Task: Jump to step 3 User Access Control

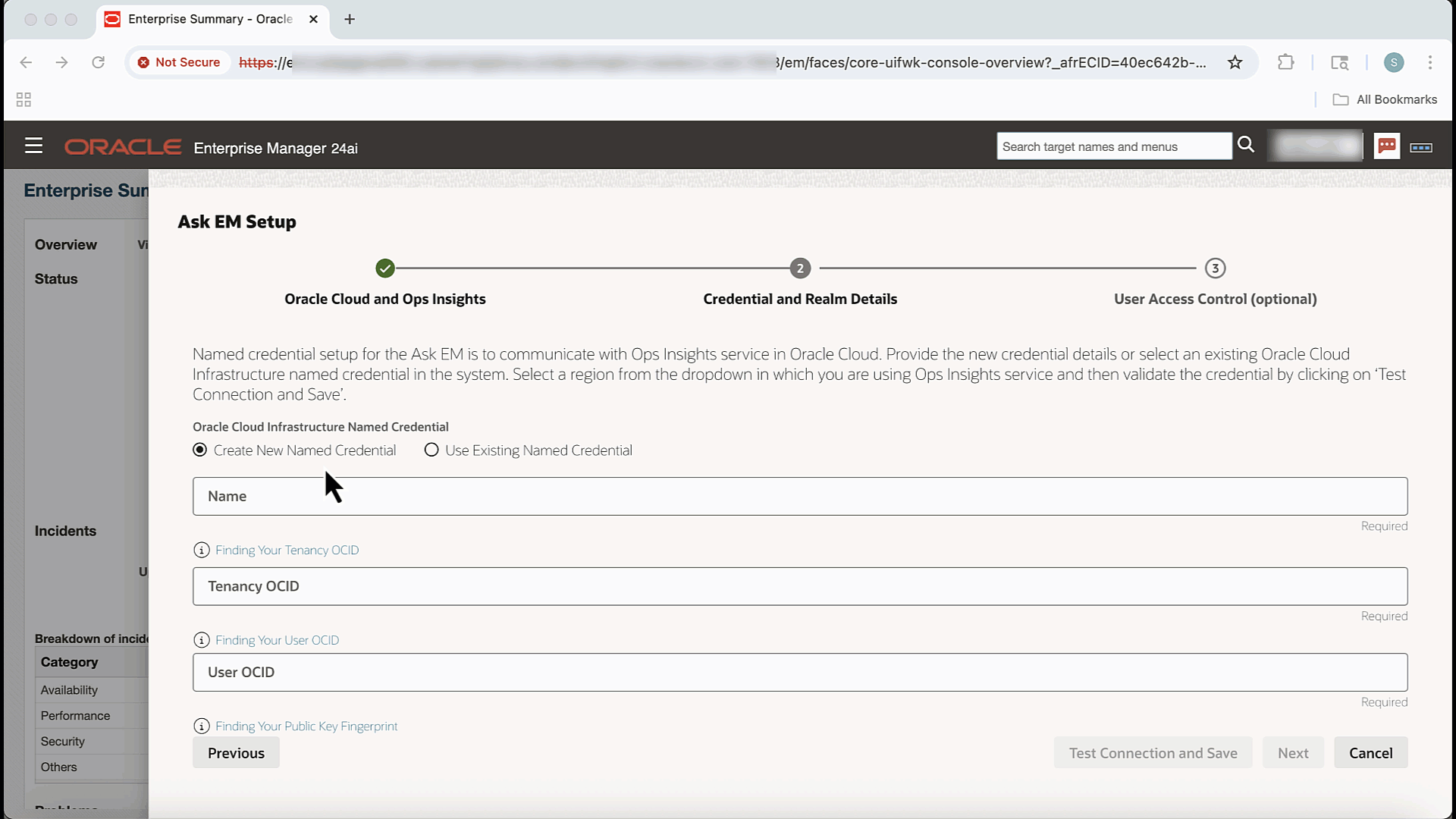Action: (1215, 268)
